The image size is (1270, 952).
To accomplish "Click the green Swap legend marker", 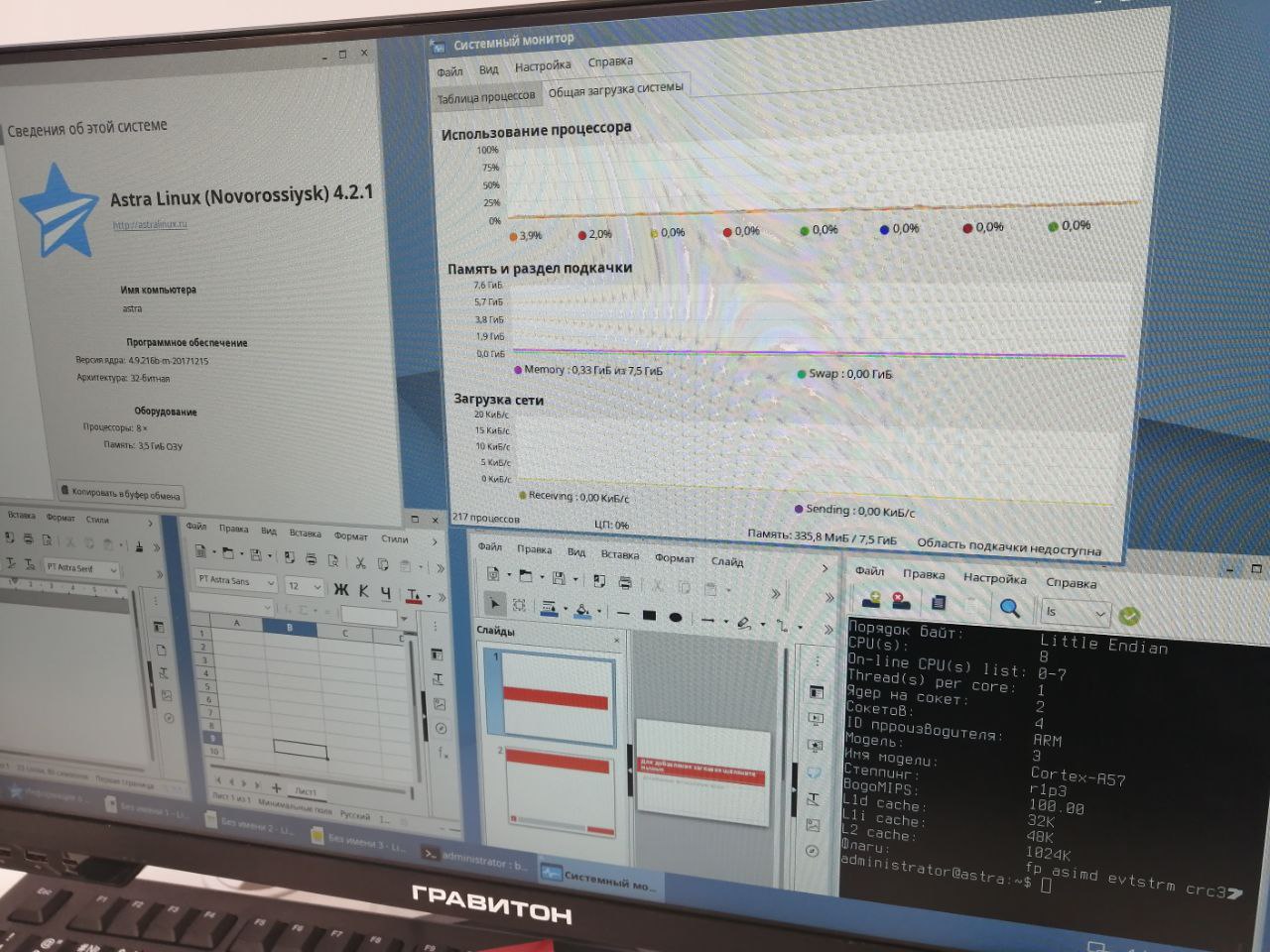I will [x=801, y=375].
